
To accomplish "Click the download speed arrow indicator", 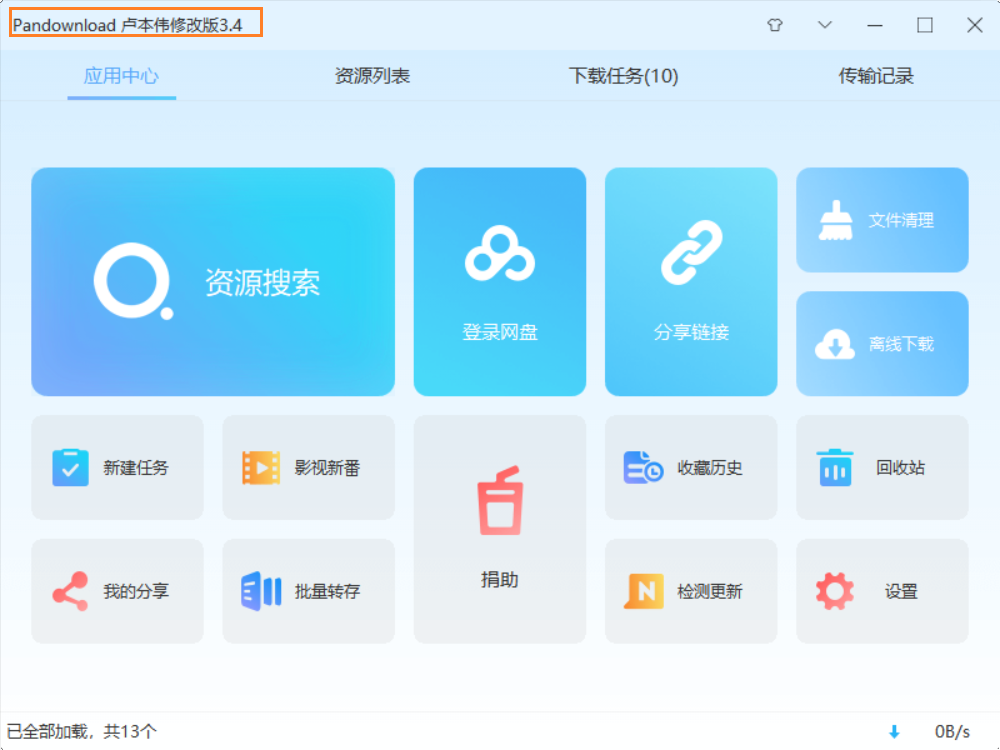I will pos(894,732).
